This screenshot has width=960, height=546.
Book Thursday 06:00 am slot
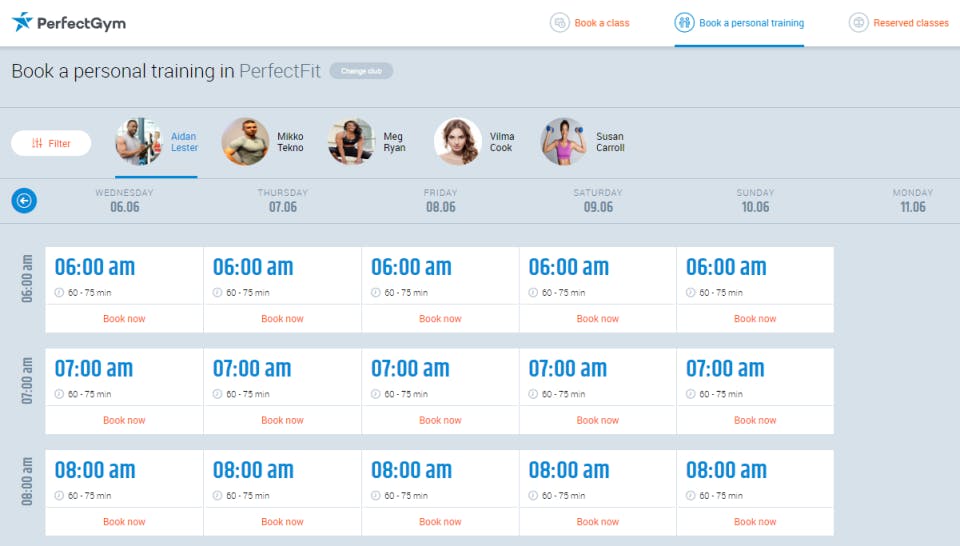282,319
